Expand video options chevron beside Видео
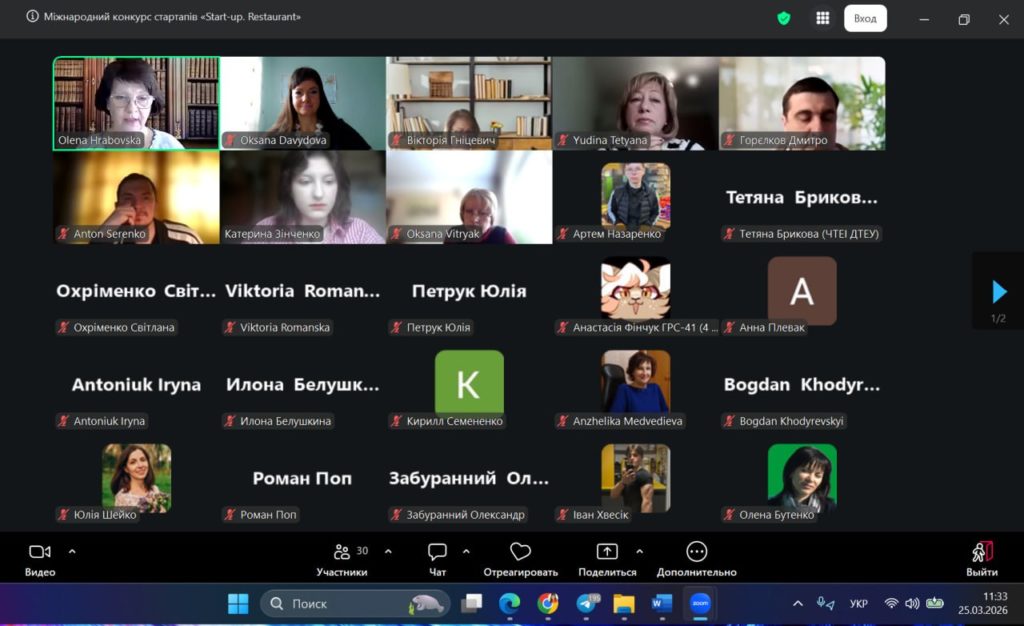Image resolution: width=1024 pixels, height=626 pixels. (x=72, y=551)
